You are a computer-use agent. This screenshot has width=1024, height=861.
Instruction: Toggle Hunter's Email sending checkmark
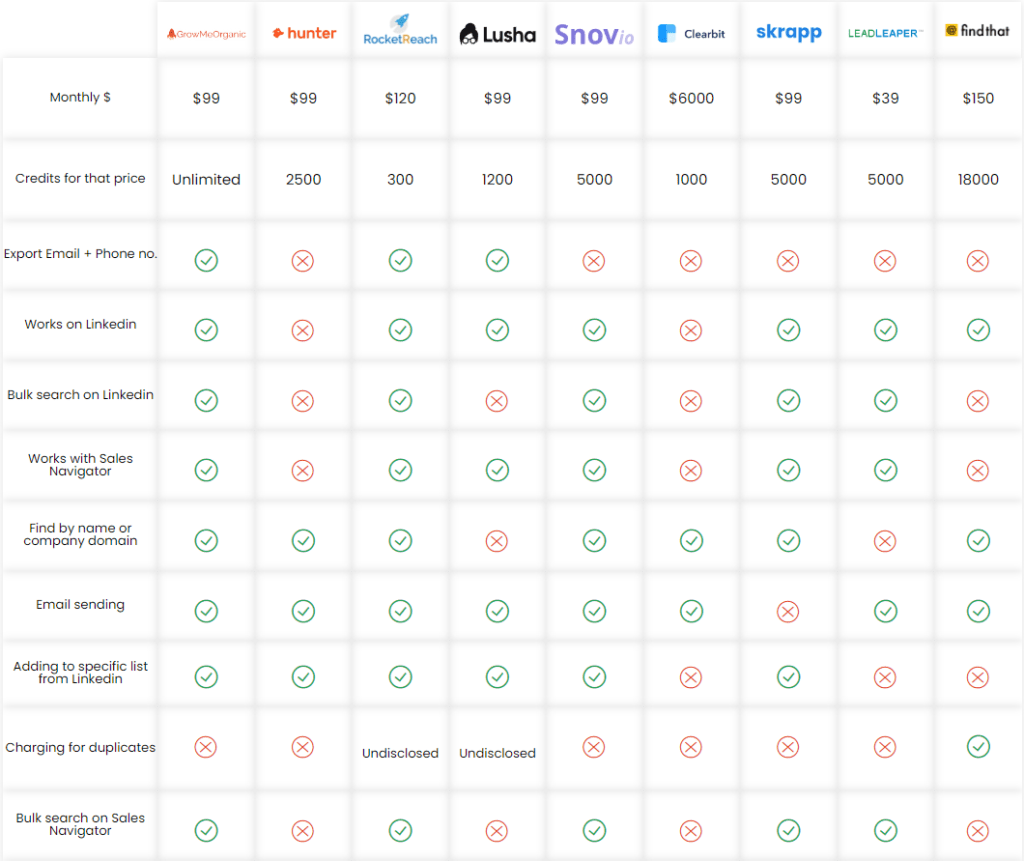point(303,611)
